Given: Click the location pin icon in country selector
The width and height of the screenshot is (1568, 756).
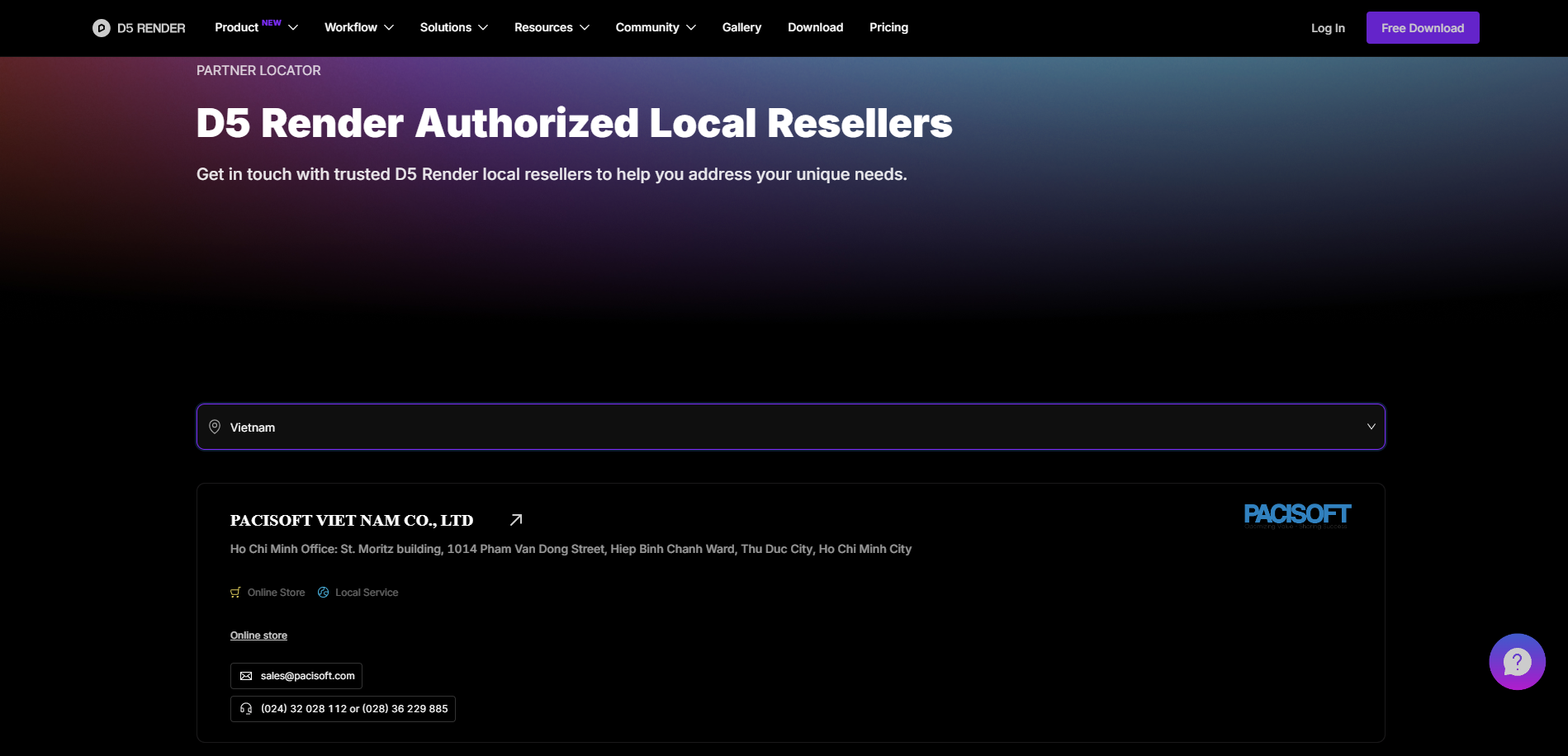Looking at the screenshot, I should tap(215, 427).
